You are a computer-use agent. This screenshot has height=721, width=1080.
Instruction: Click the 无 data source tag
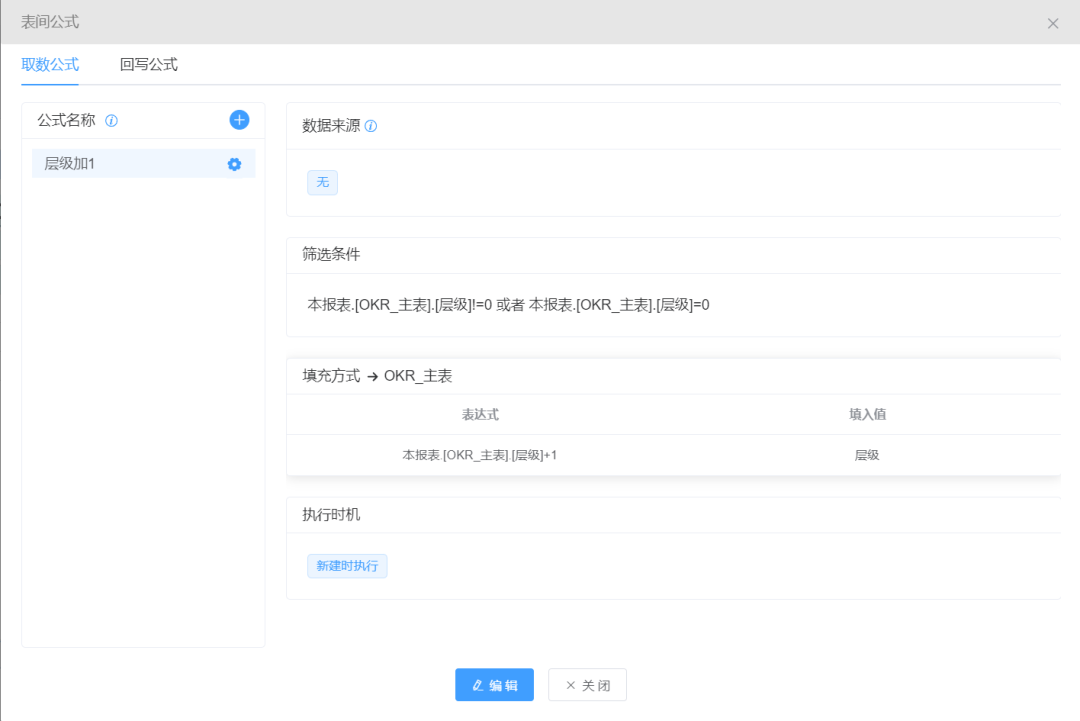click(x=322, y=182)
